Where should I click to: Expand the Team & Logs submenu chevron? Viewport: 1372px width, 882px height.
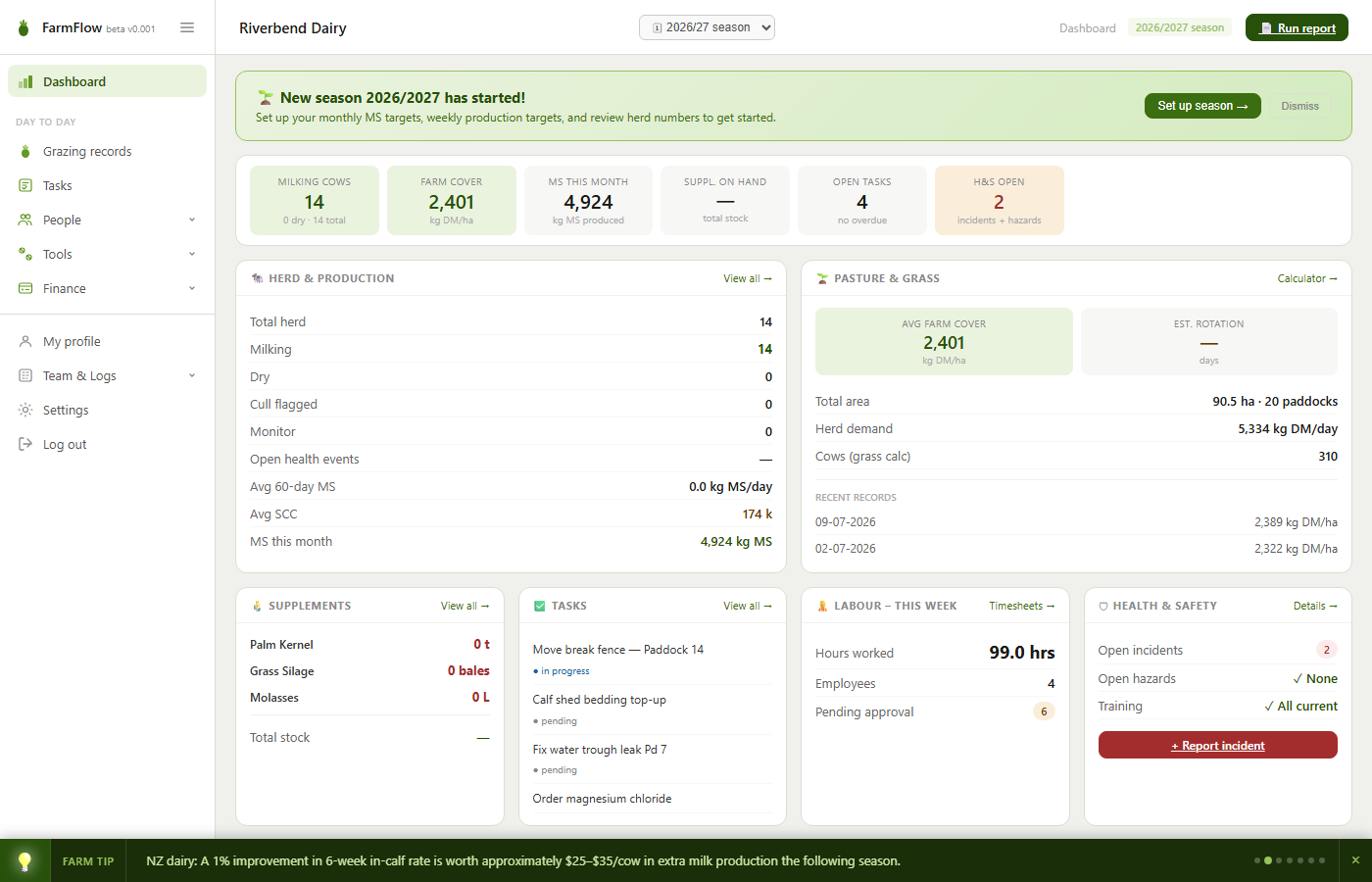(192, 375)
